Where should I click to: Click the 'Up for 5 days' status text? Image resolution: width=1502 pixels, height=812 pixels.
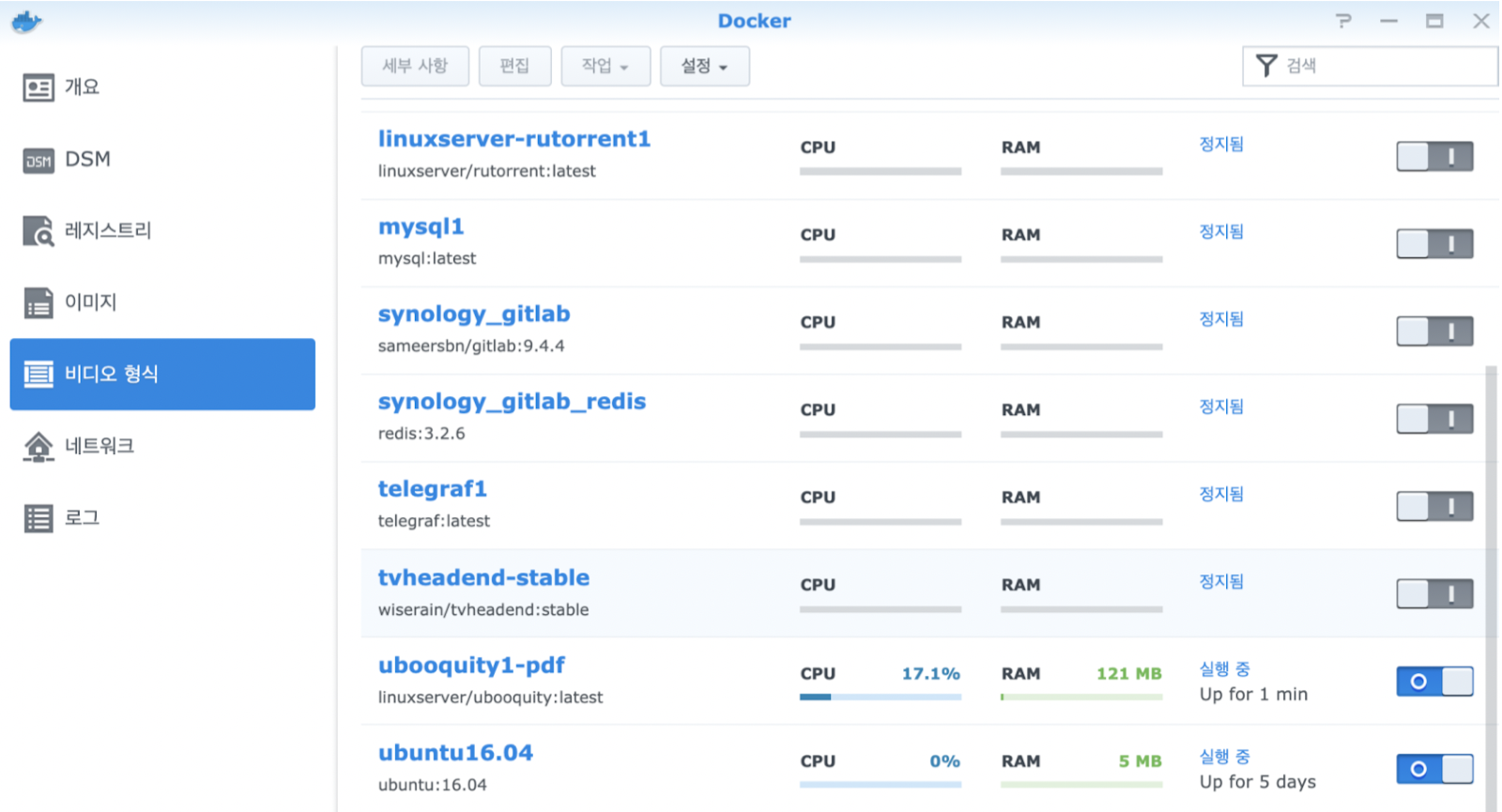(x=1258, y=782)
